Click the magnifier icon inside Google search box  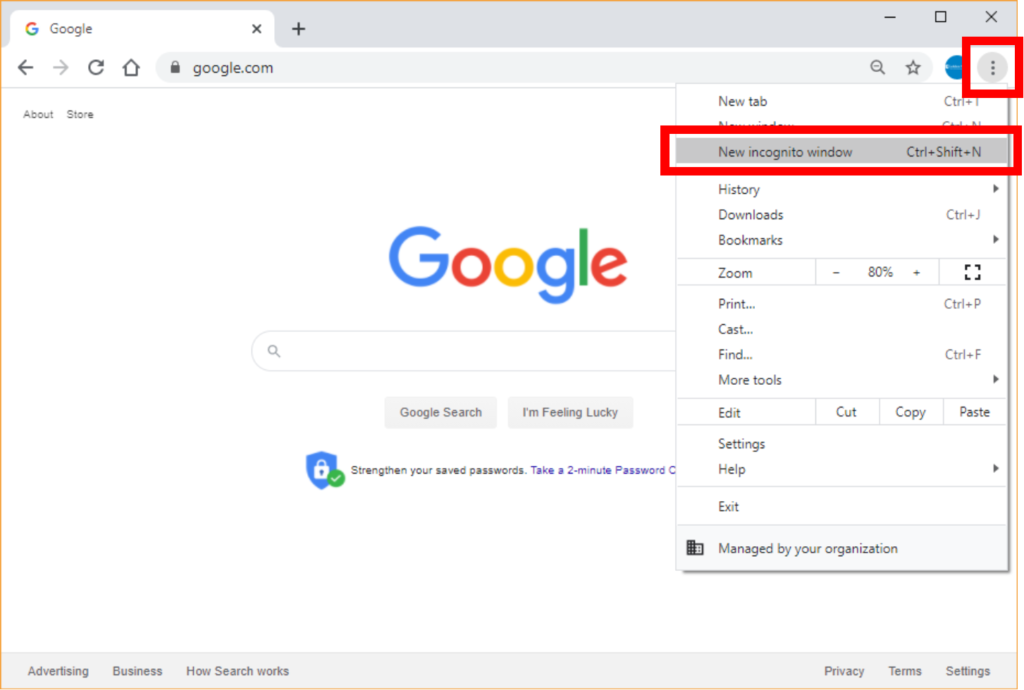click(274, 351)
